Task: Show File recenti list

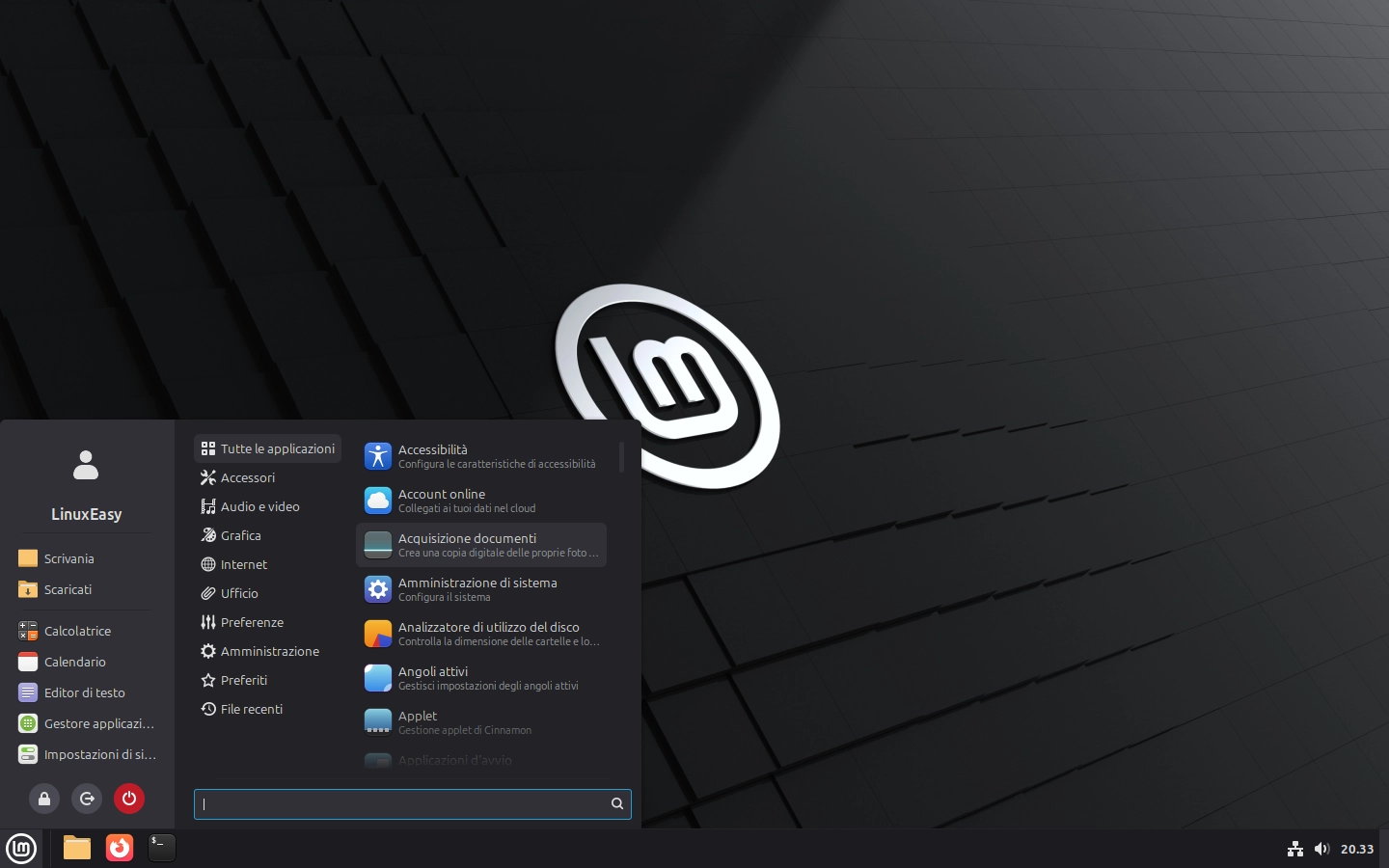Action: point(268,709)
